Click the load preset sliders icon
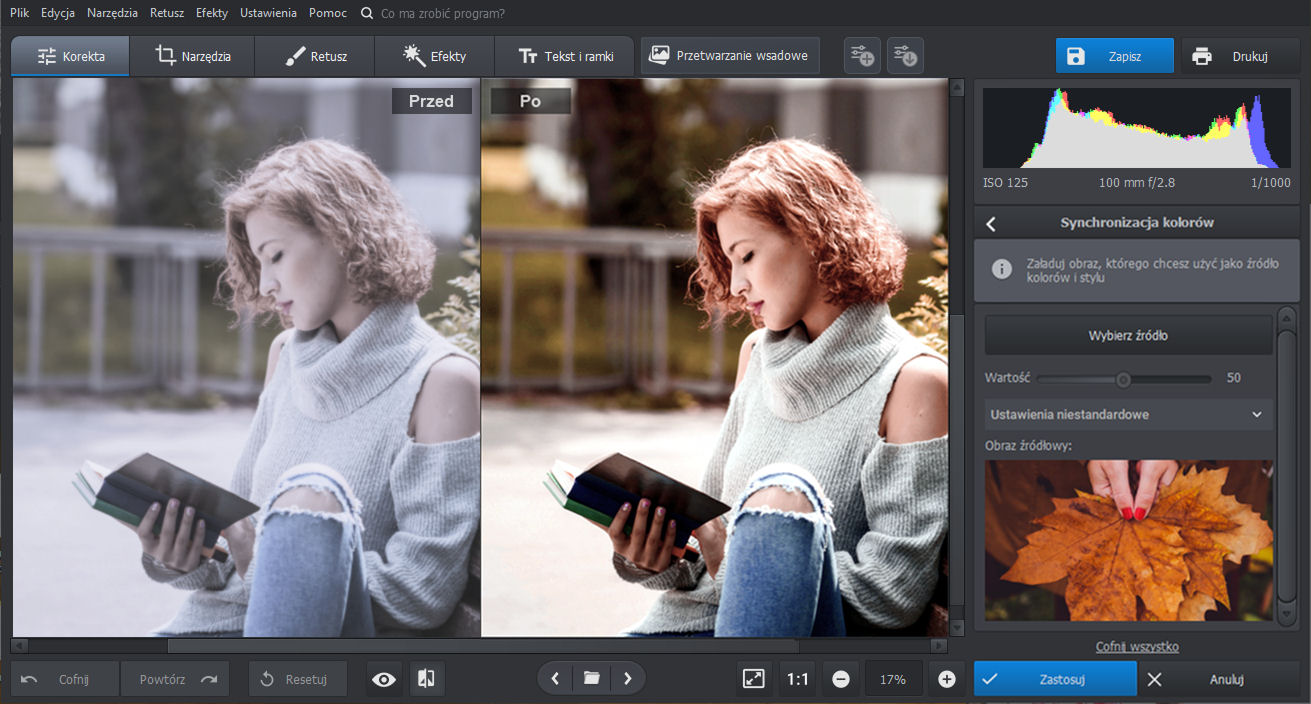The image size is (1311, 704). [x=905, y=56]
